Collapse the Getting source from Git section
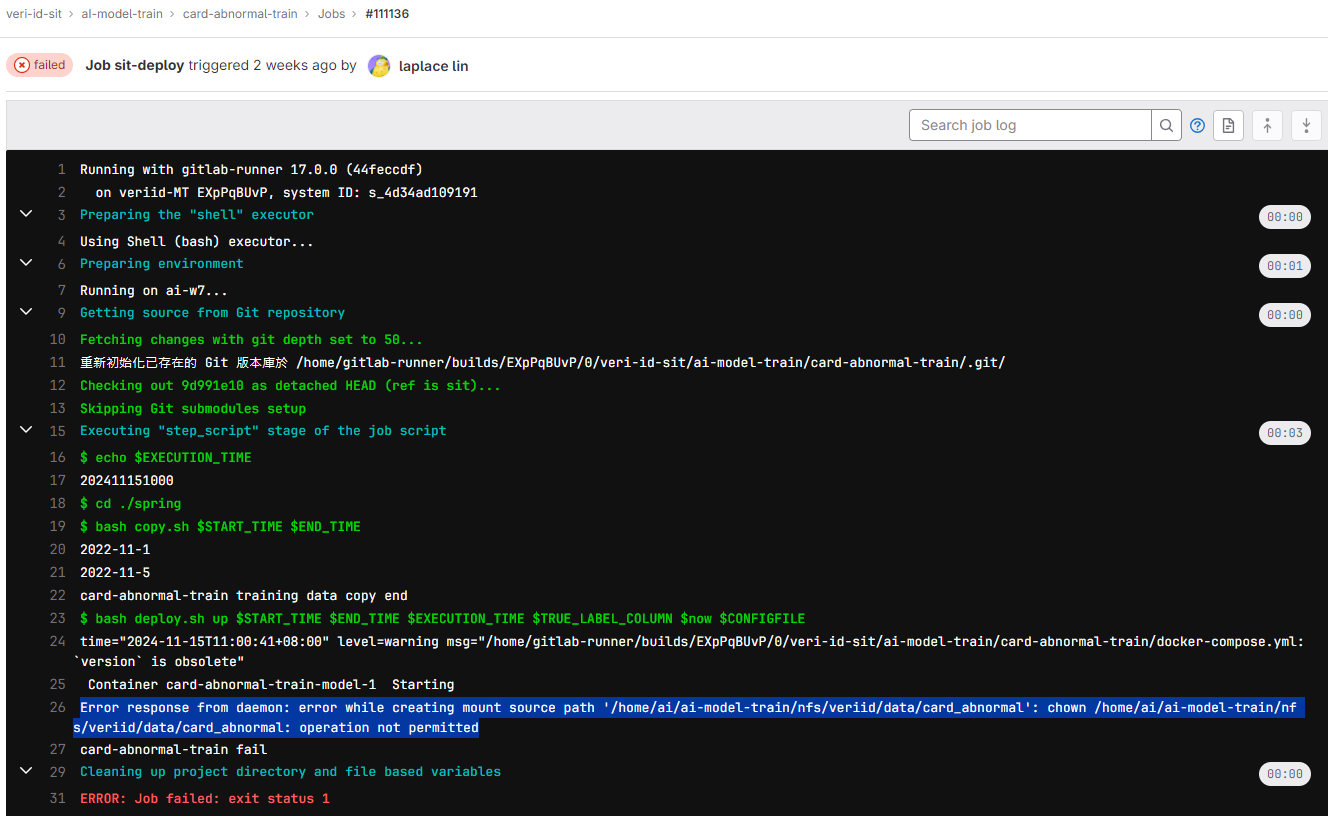 [x=27, y=312]
